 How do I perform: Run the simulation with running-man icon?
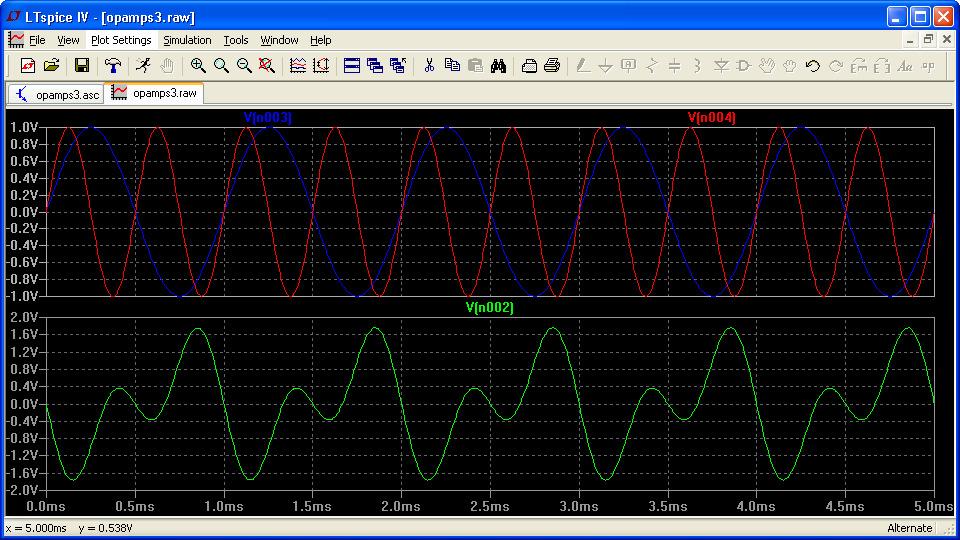tap(143, 66)
